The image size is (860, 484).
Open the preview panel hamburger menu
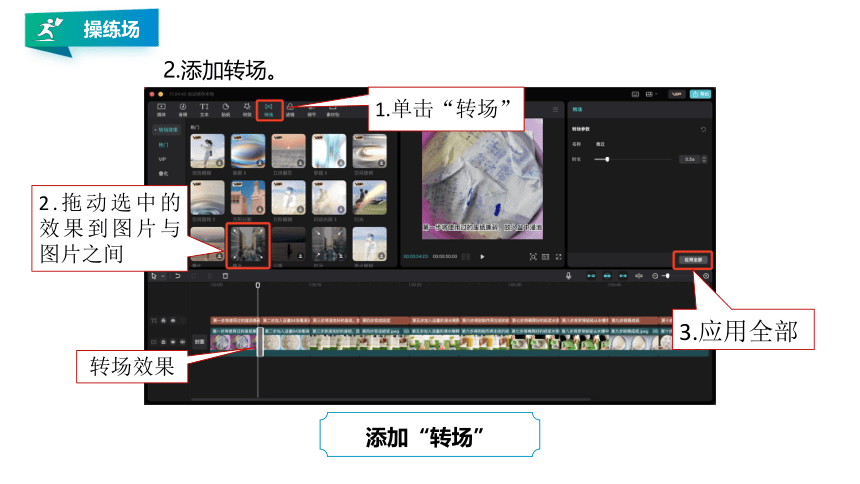pos(556,110)
